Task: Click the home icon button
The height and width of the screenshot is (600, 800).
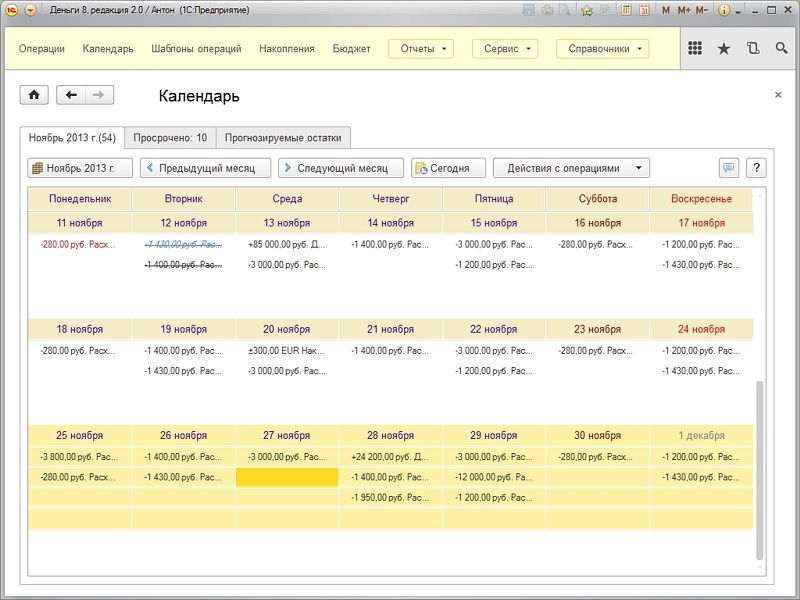Action: (x=34, y=95)
